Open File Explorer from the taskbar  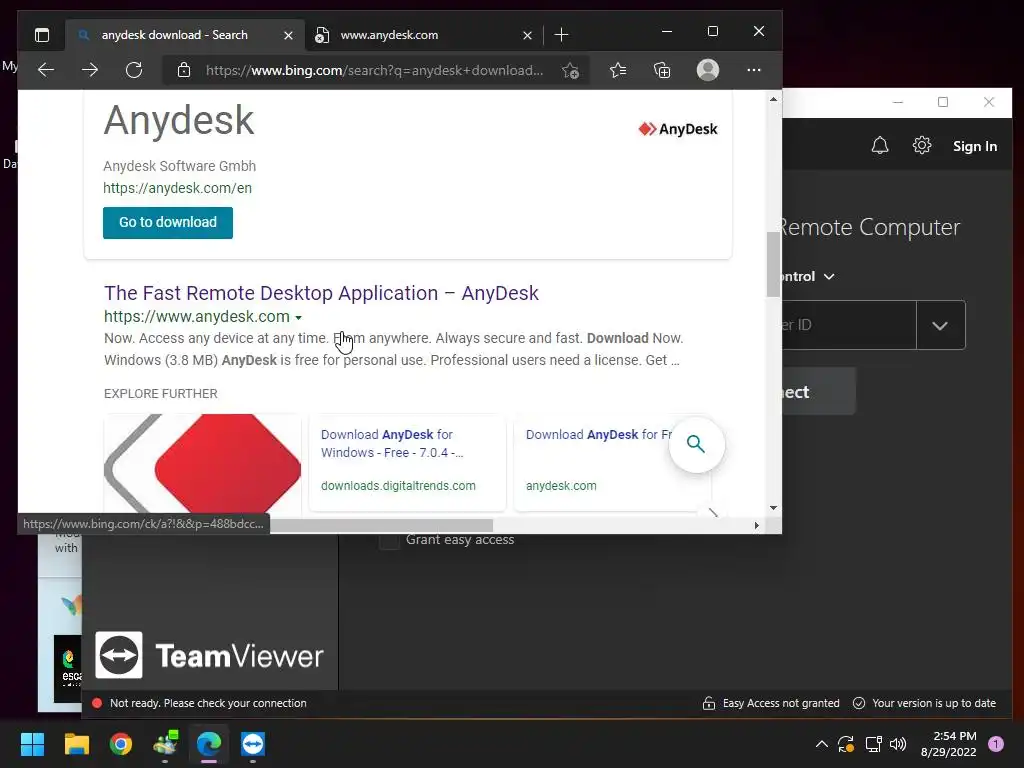76,744
